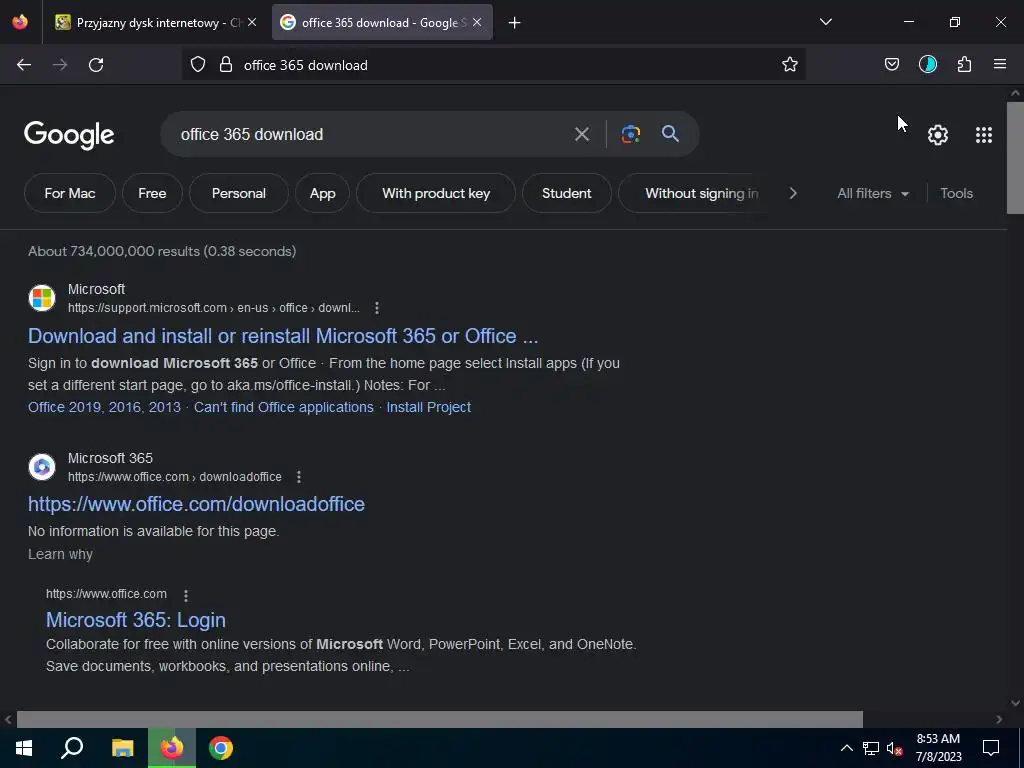Click the vertical scrollbar down arrow
The width and height of the screenshot is (1024, 768).
click(x=1015, y=703)
